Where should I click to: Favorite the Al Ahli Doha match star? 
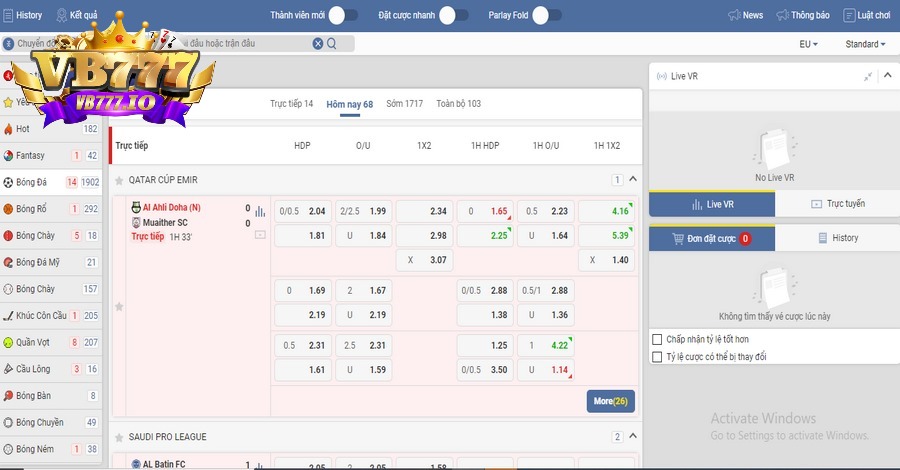click(x=119, y=306)
